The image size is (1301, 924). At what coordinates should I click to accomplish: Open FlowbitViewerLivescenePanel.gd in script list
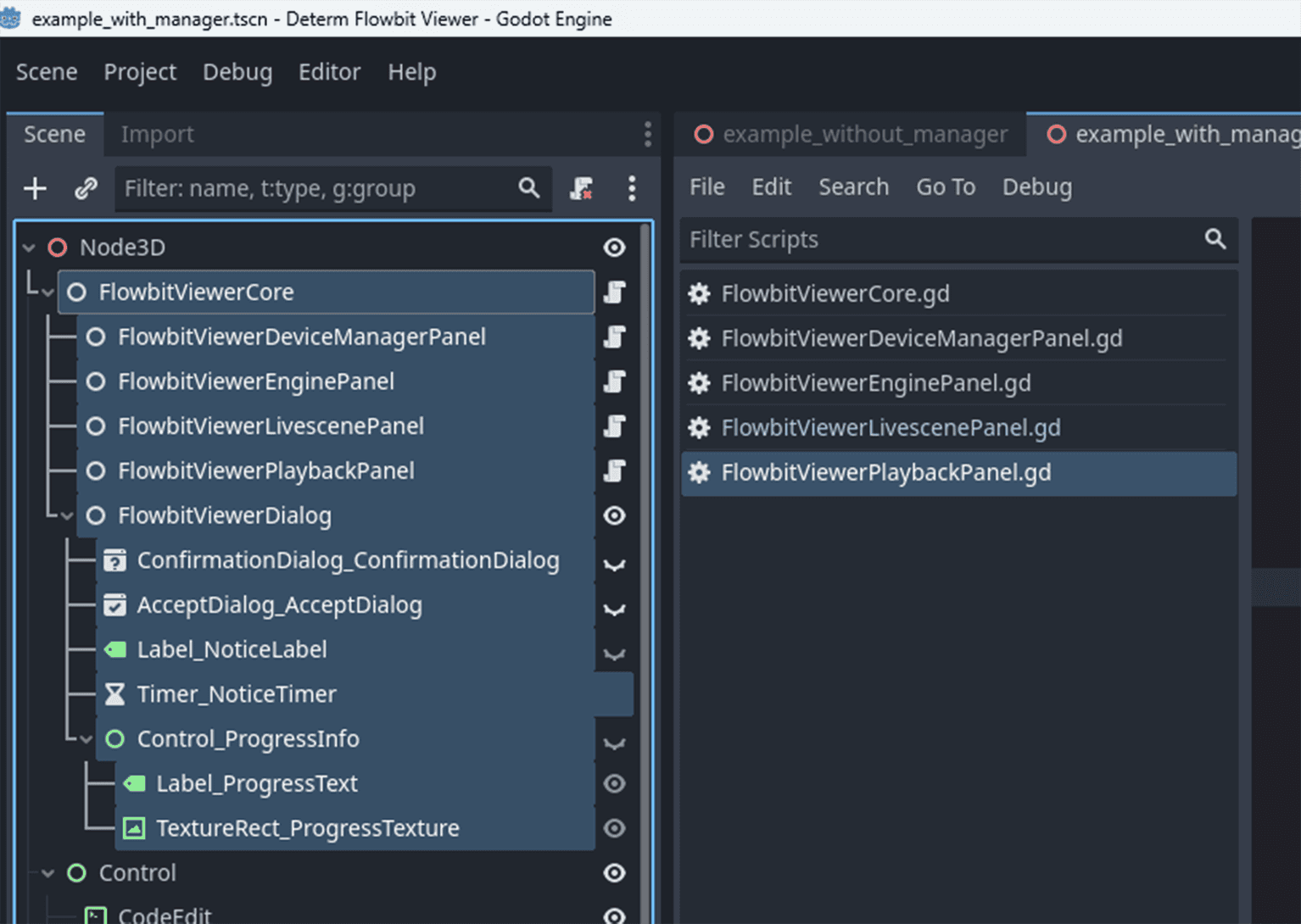coord(958,427)
